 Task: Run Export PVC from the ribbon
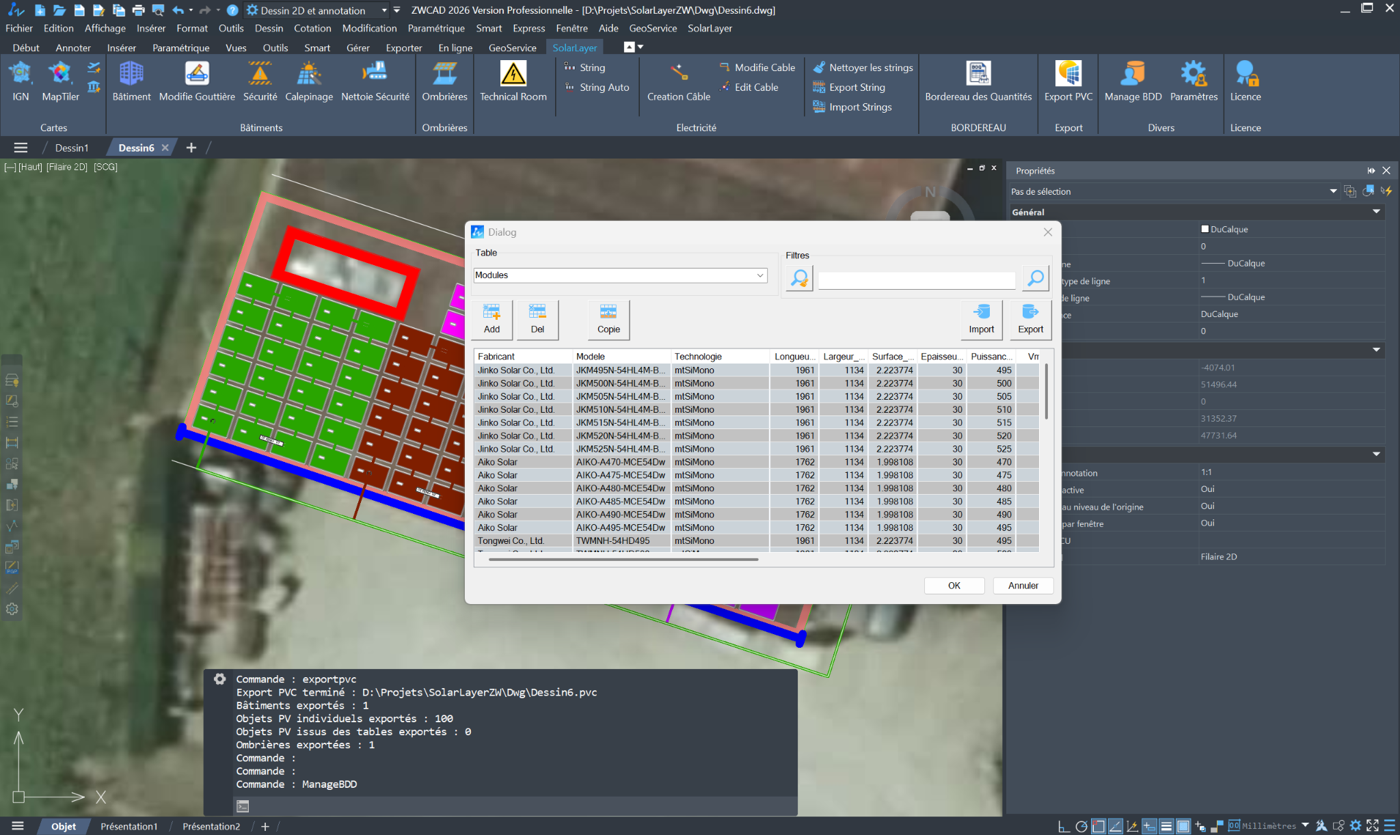coord(1068,81)
